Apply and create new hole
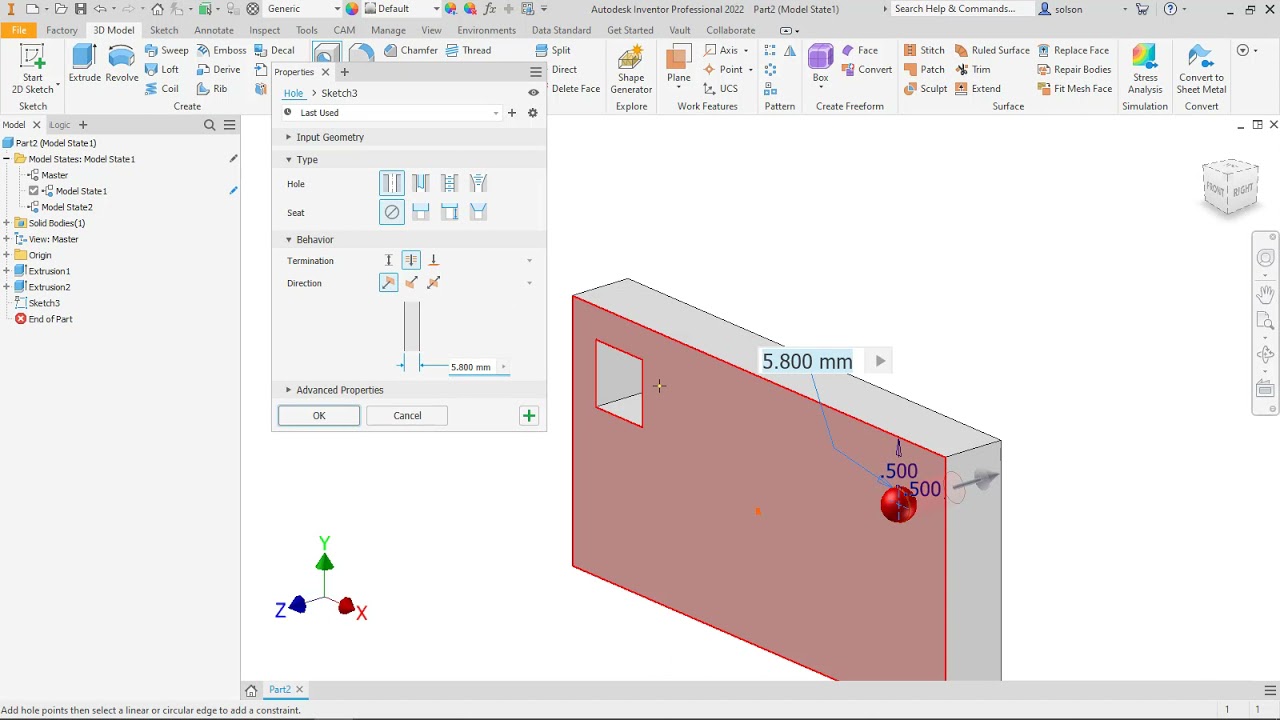Screen dimensions: 1280x720 pyautogui.click(x=529, y=416)
